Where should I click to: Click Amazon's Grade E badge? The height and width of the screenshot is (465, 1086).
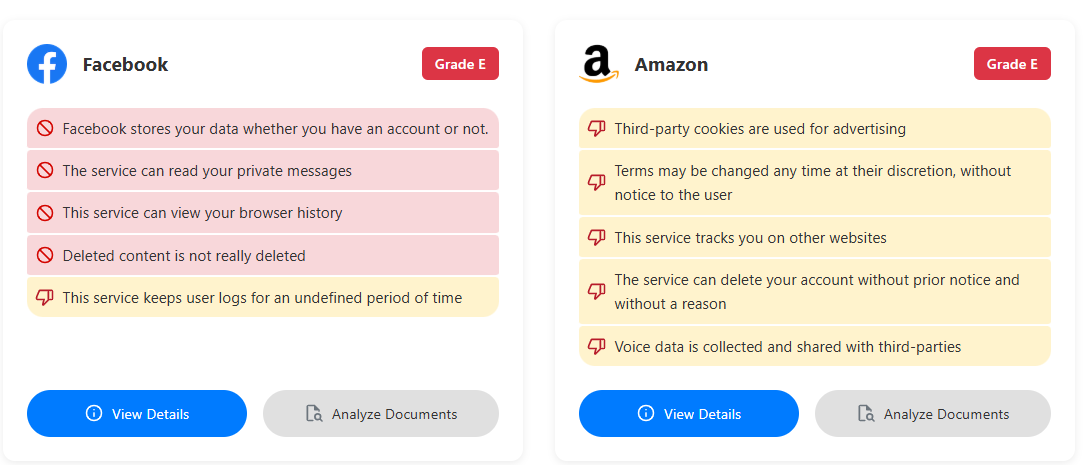tap(1012, 64)
